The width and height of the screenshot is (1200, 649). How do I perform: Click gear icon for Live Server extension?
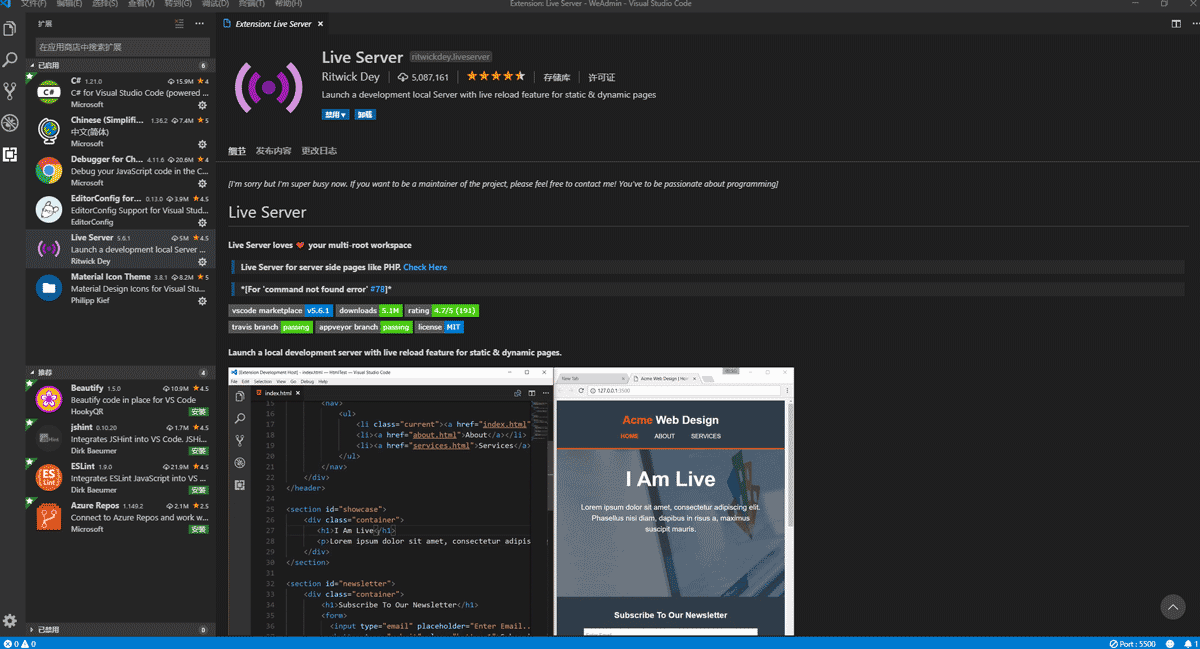[x=202, y=262]
